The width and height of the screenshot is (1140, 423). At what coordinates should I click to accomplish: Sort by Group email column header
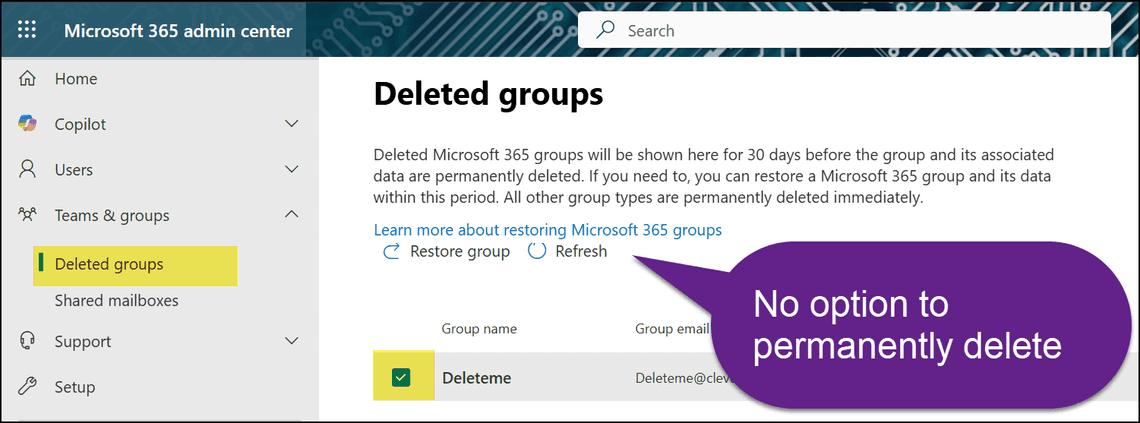point(672,329)
